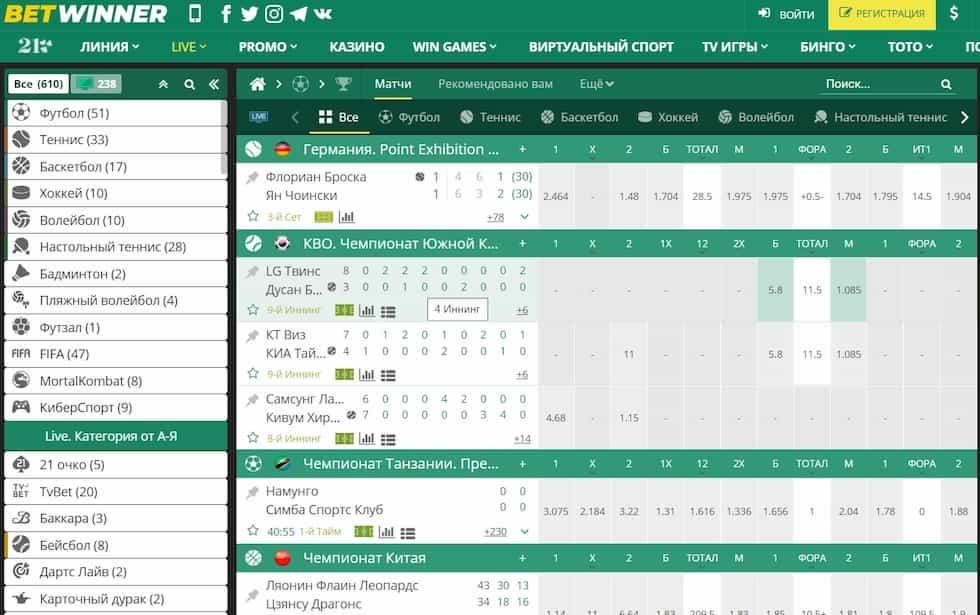The height and width of the screenshot is (615, 980).
Task: Open the Twitter social icon
Action: (249, 13)
